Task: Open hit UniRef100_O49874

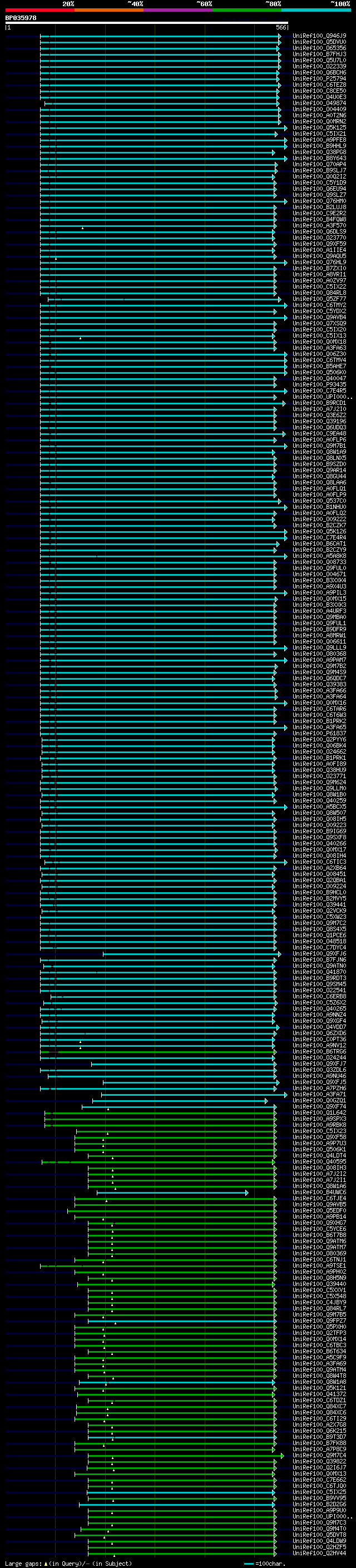Action: (x=319, y=103)
